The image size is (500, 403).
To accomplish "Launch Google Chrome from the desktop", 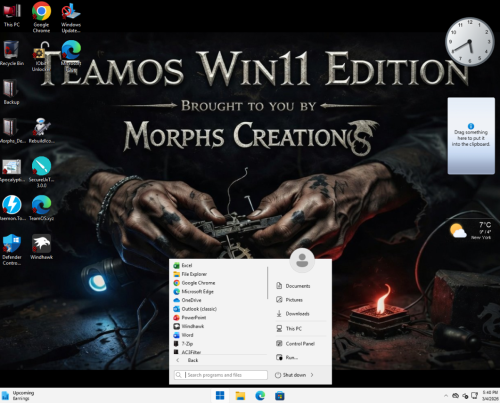I will (x=41, y=17).
